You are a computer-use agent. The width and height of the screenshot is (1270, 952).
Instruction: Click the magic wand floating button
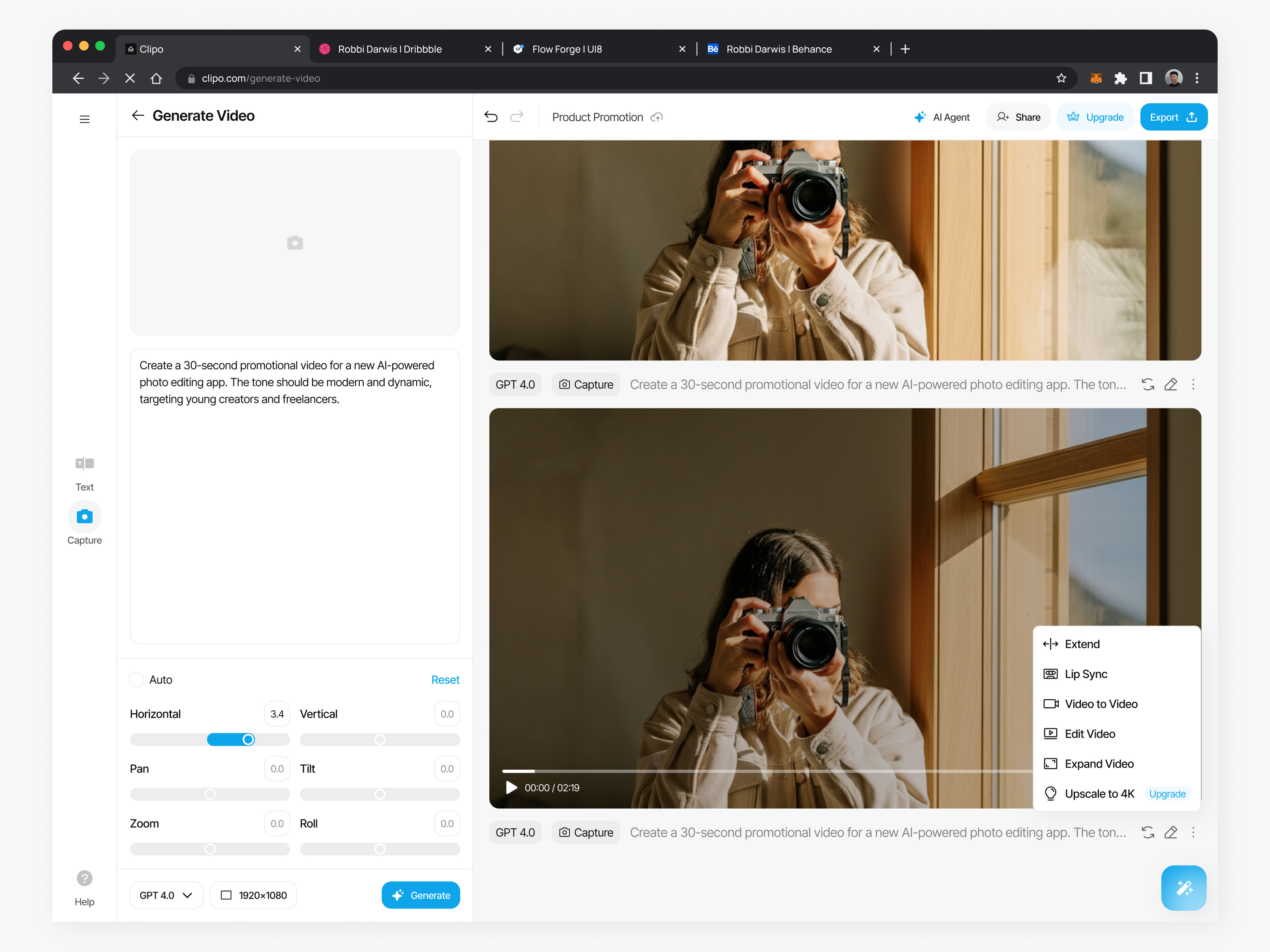coord(1184,888)
